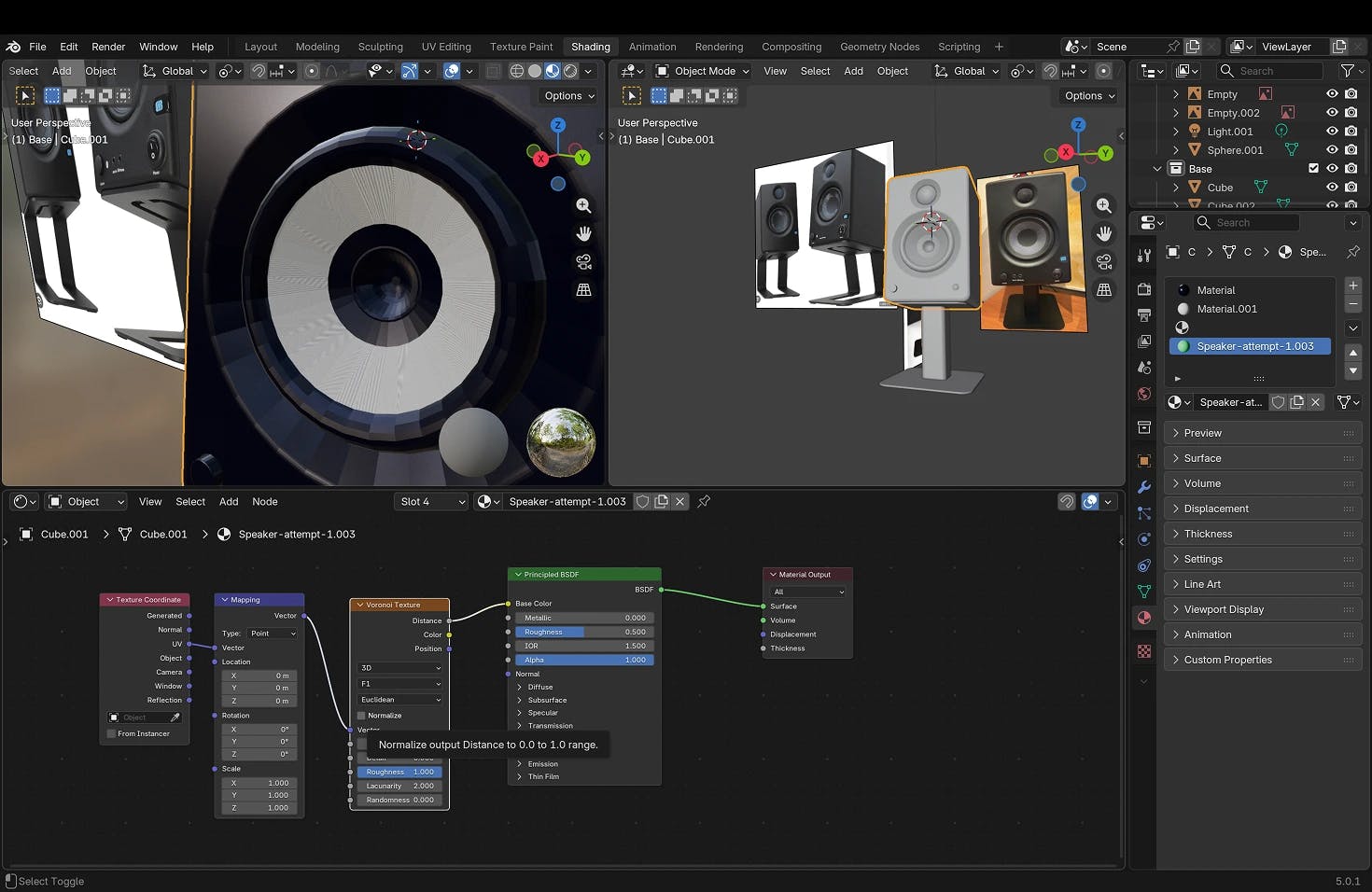Enable the Normalize checkbox in Voronoi node
The width and height of the screenshot is (1372, 892).
click(x=362, y=716)
